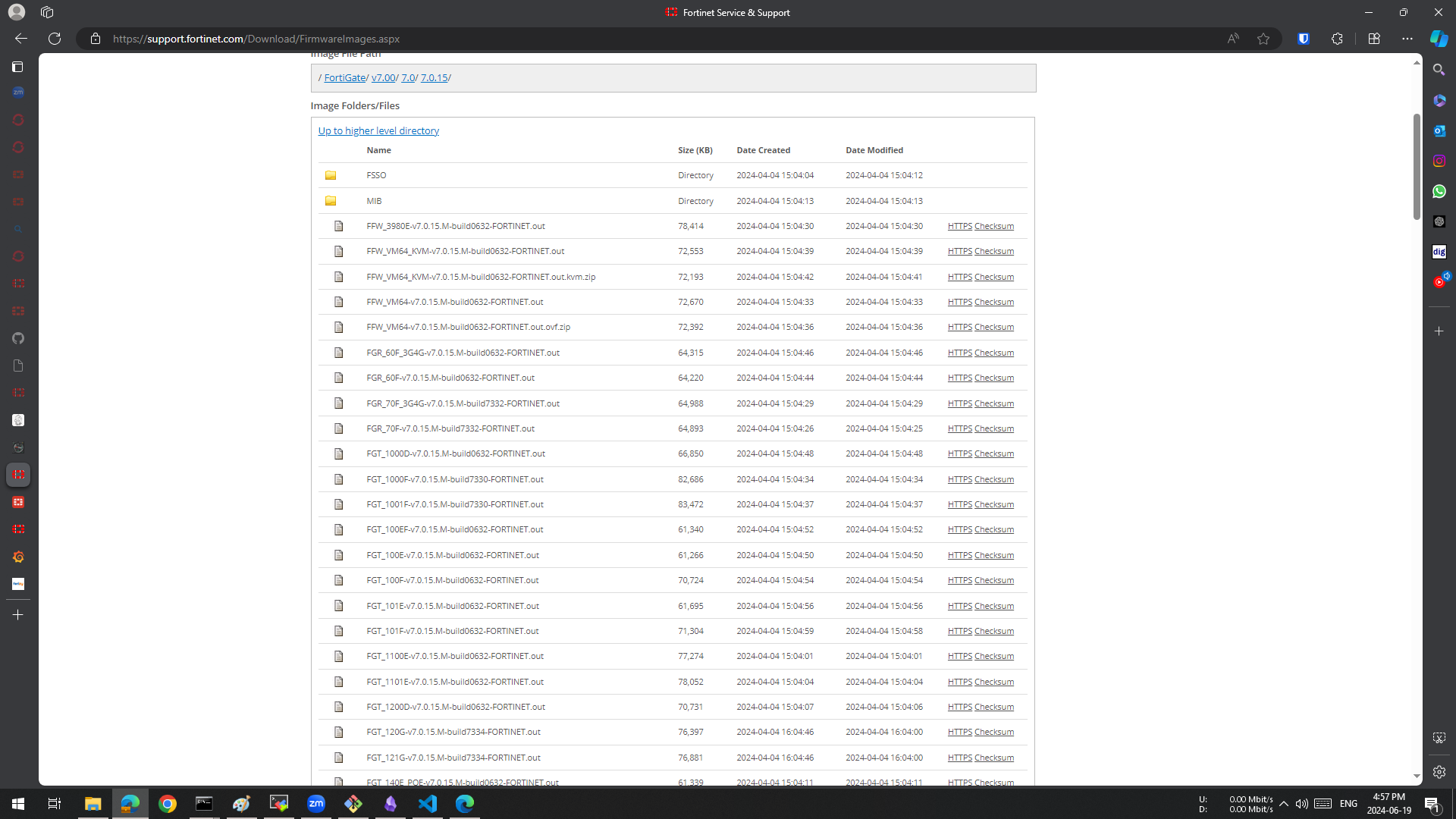Viewport: 1456px width, 819px height.
Task: Click the Size (KB) column header
Action: (x=695, y=150)
